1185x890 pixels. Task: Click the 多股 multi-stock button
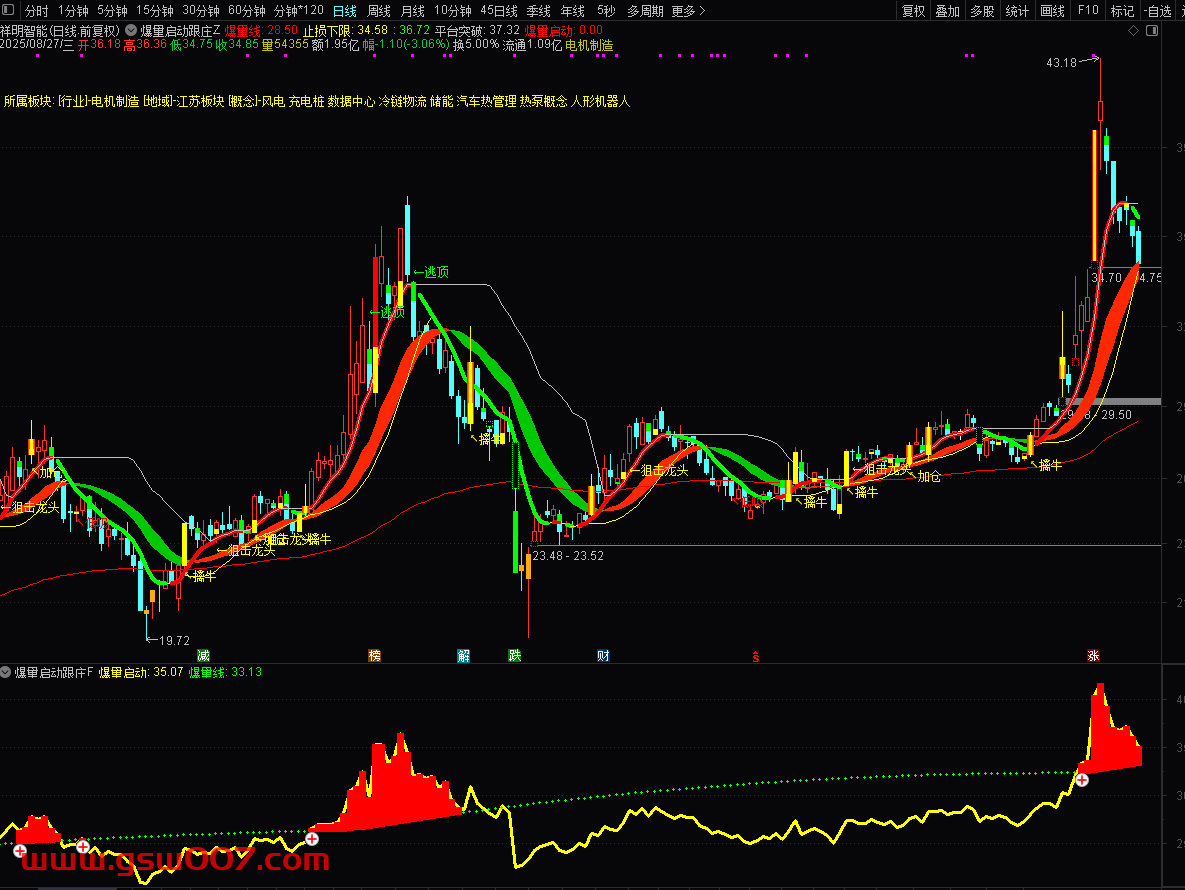pyautogui.click(x=982, y=11)
